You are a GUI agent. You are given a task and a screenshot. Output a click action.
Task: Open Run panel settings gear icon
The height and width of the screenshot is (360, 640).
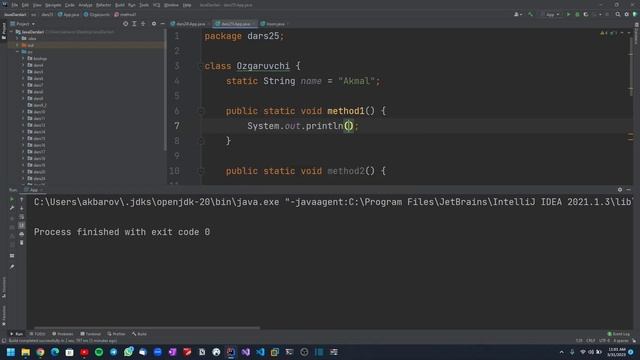pyautogui.click(x=620, y=189)
